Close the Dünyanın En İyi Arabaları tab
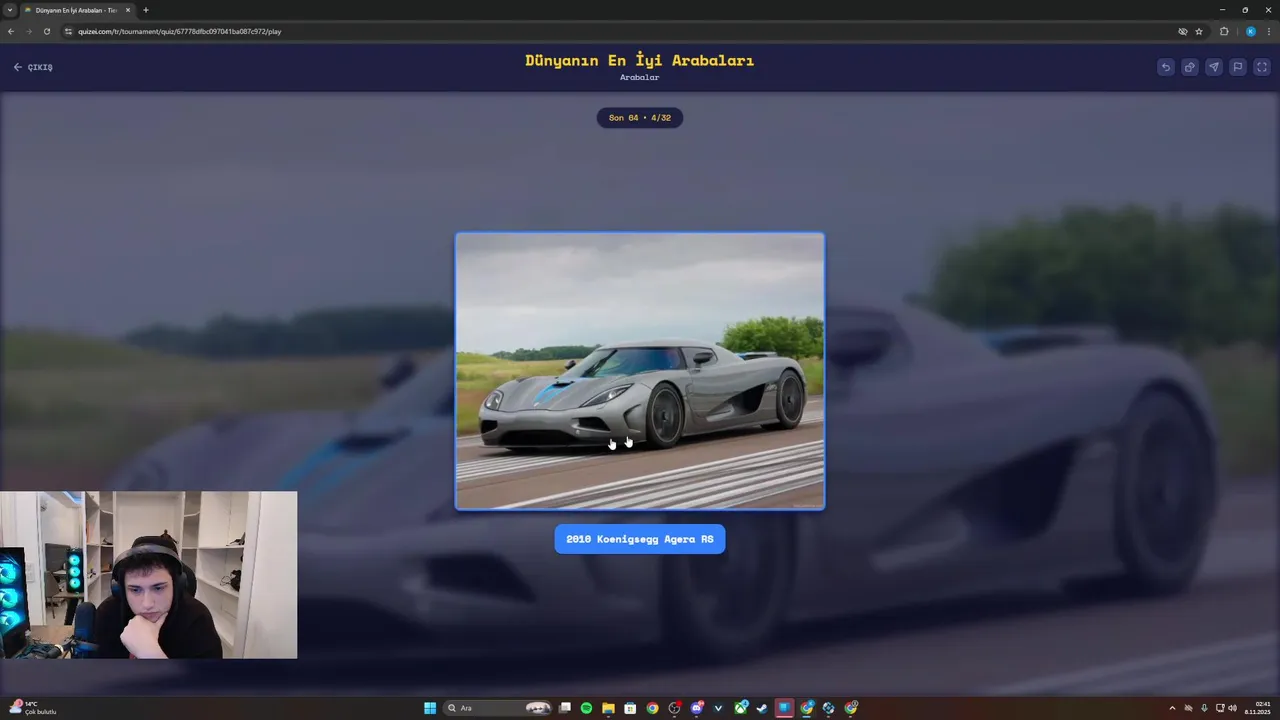The width and height of the screenshot is (1280, 720). 128,10
